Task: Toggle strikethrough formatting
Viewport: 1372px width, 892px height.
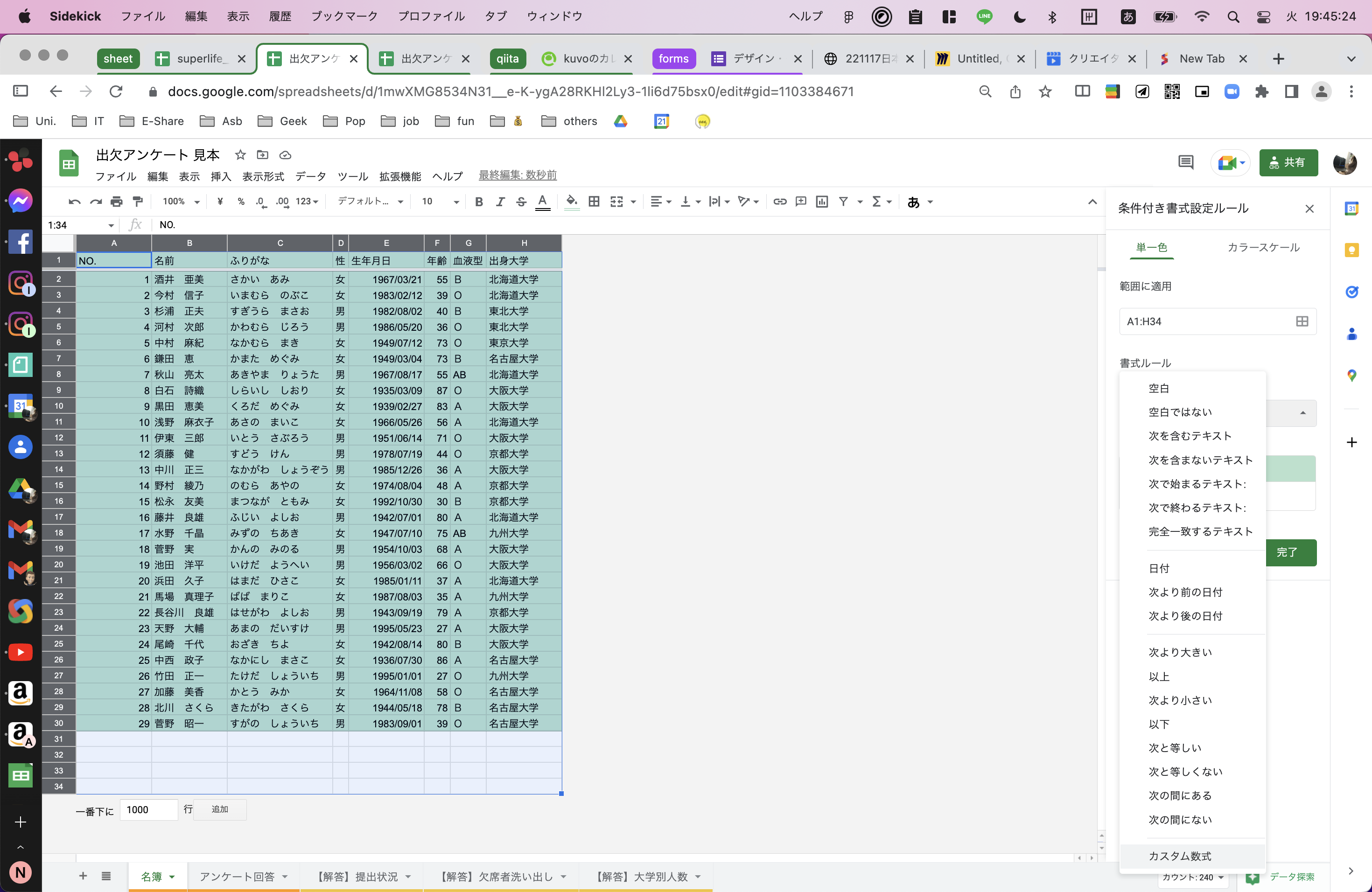Action: tap(520, 202)
